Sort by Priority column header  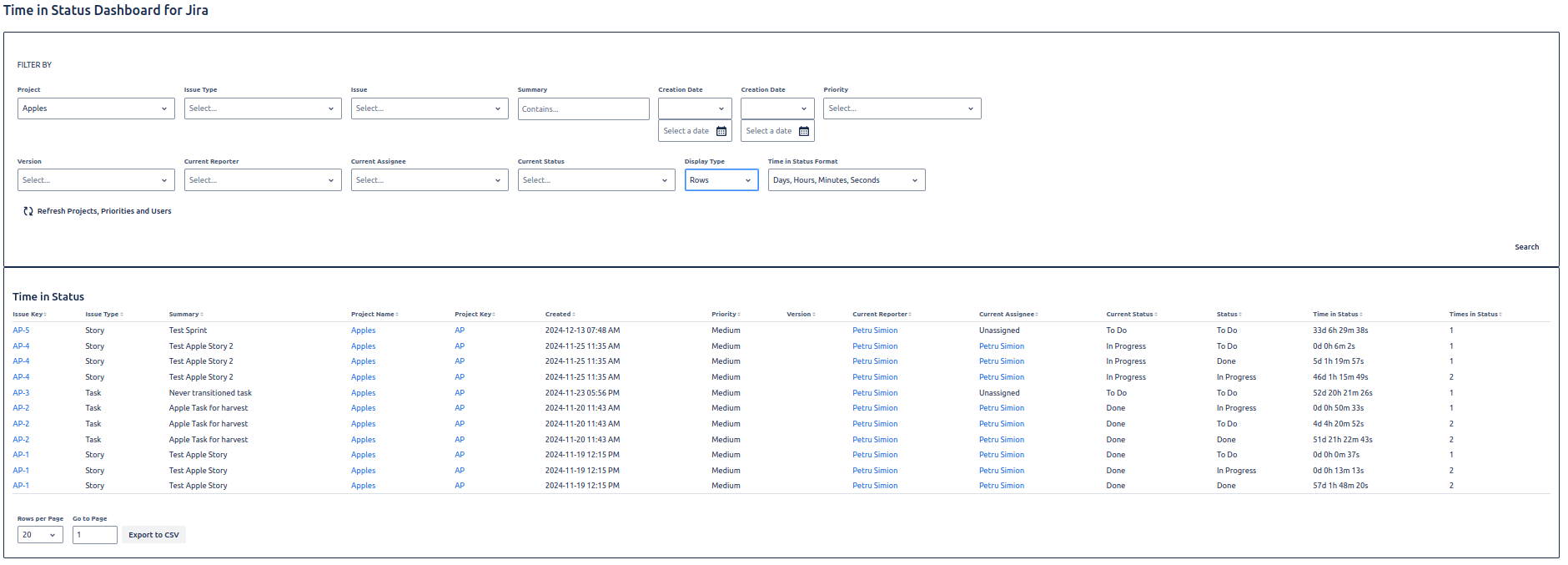tap(724, 315)
